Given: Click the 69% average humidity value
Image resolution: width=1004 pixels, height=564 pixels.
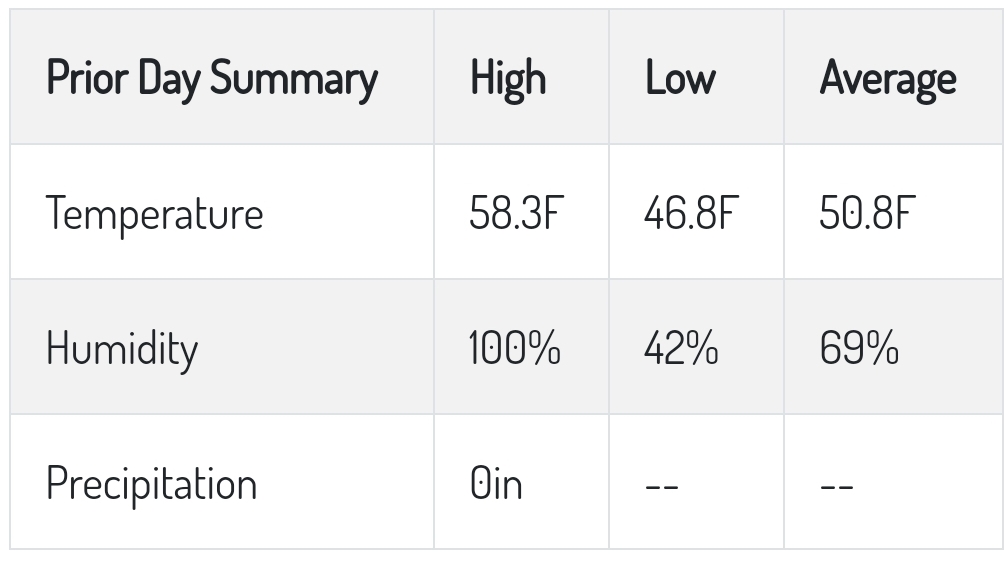Looking at the screenshot, I should [x=859, y=348].
